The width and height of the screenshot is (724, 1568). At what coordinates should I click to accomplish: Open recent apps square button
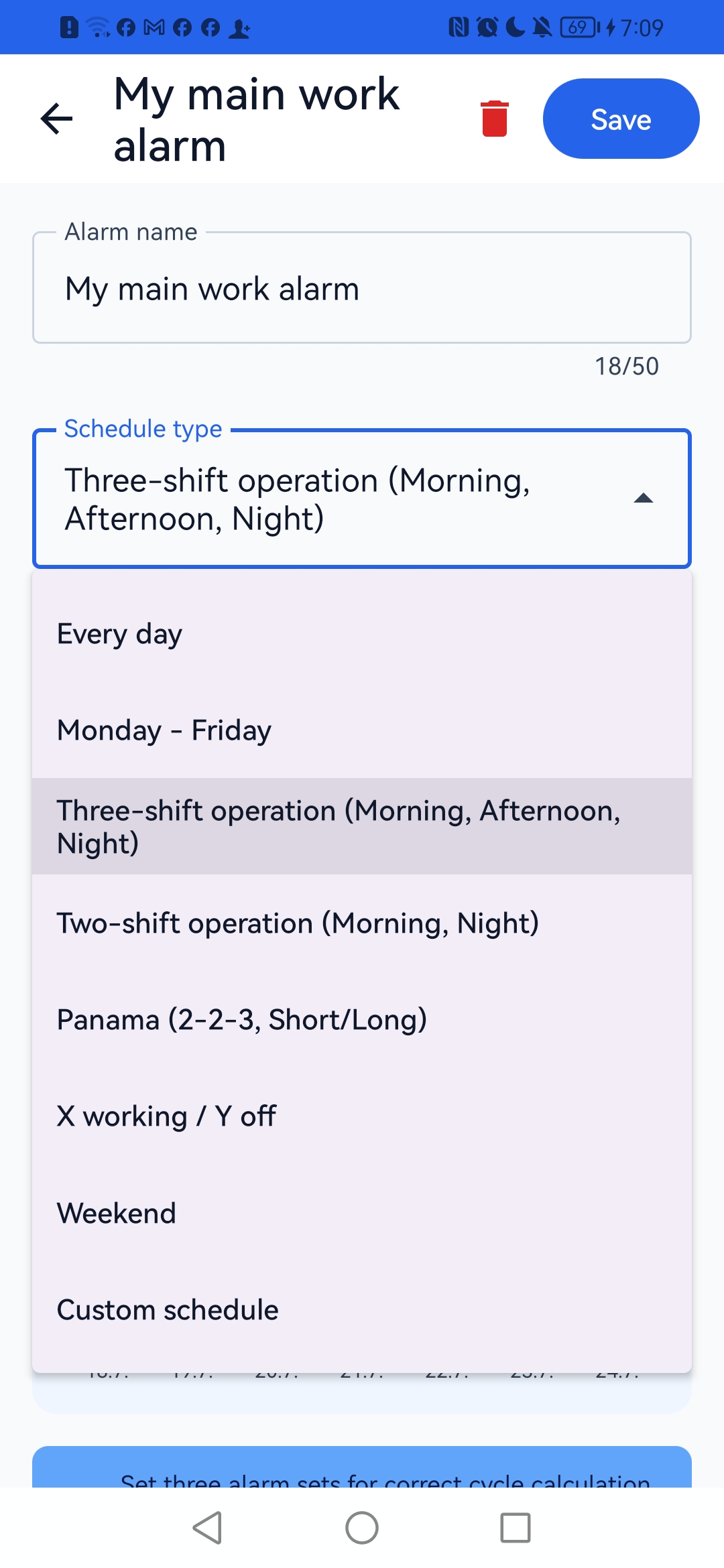click(x=516, y=1528)
